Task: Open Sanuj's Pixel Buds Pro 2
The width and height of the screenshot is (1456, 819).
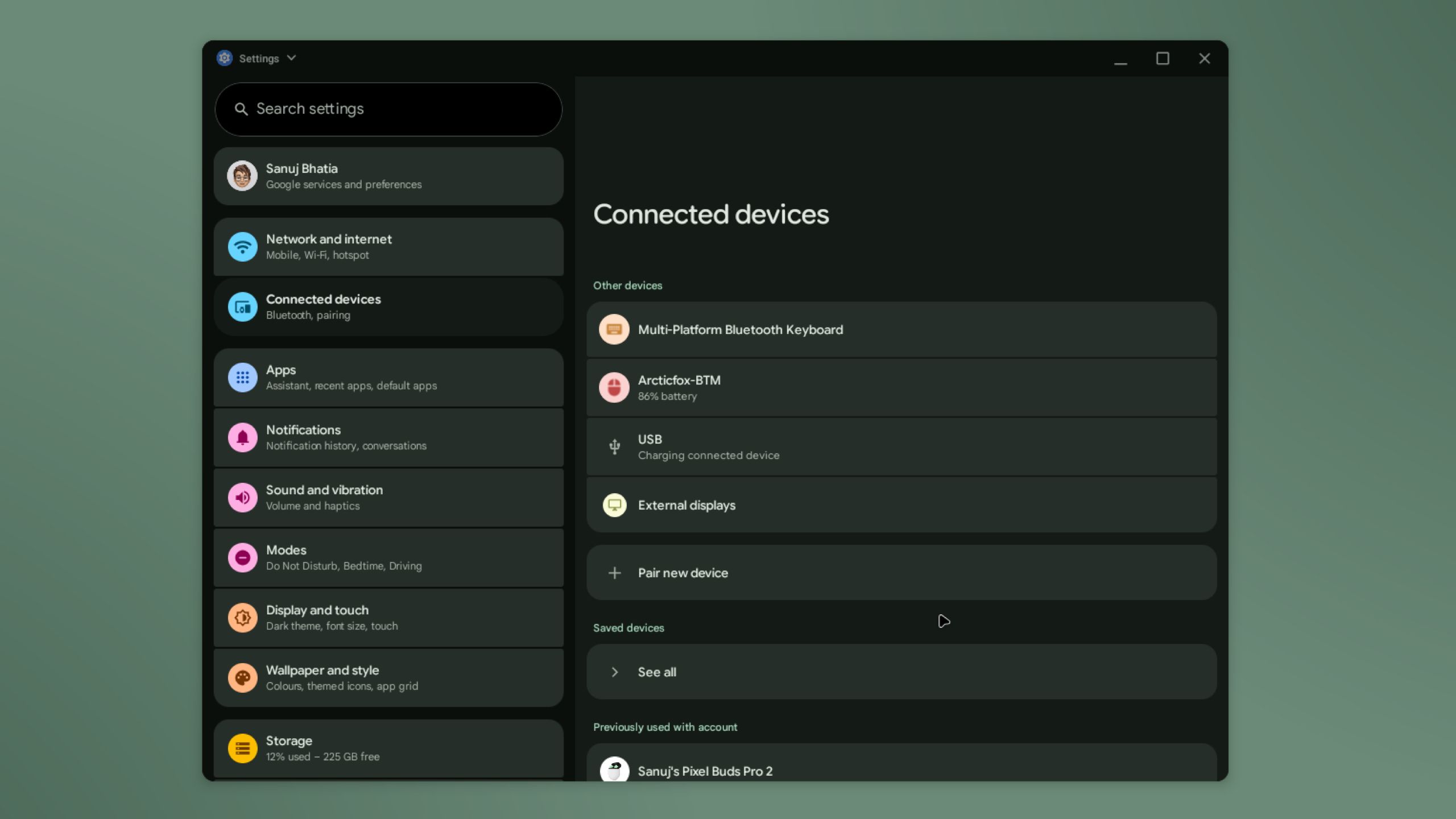Action: (x=901, y=763)
